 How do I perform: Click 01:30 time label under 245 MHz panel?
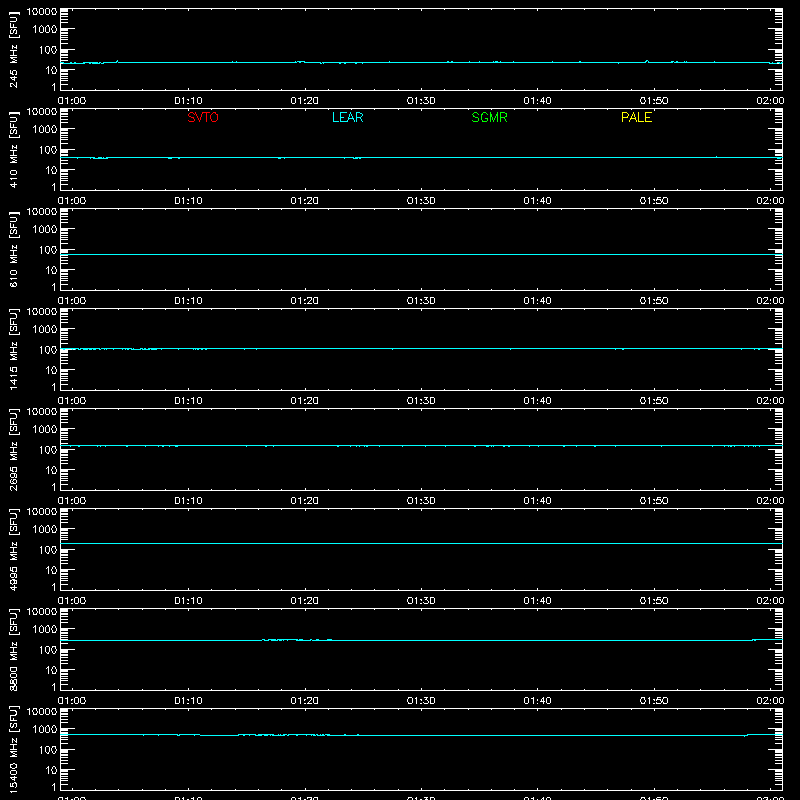click(x=421, y=101)
